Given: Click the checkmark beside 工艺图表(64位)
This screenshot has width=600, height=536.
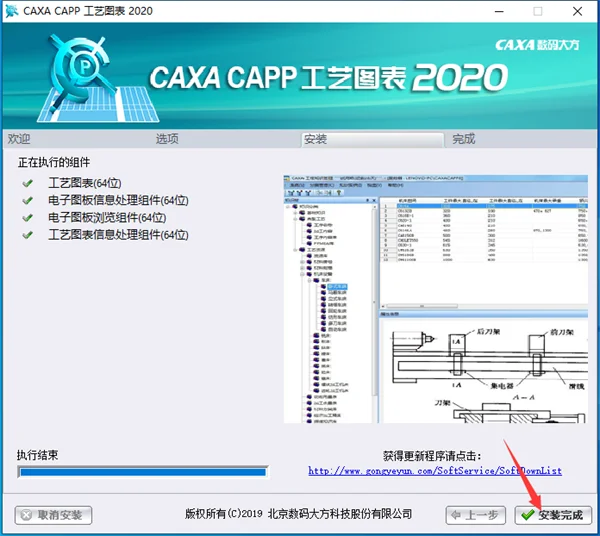Looking at the screenshot, I should tap(27, 183).
